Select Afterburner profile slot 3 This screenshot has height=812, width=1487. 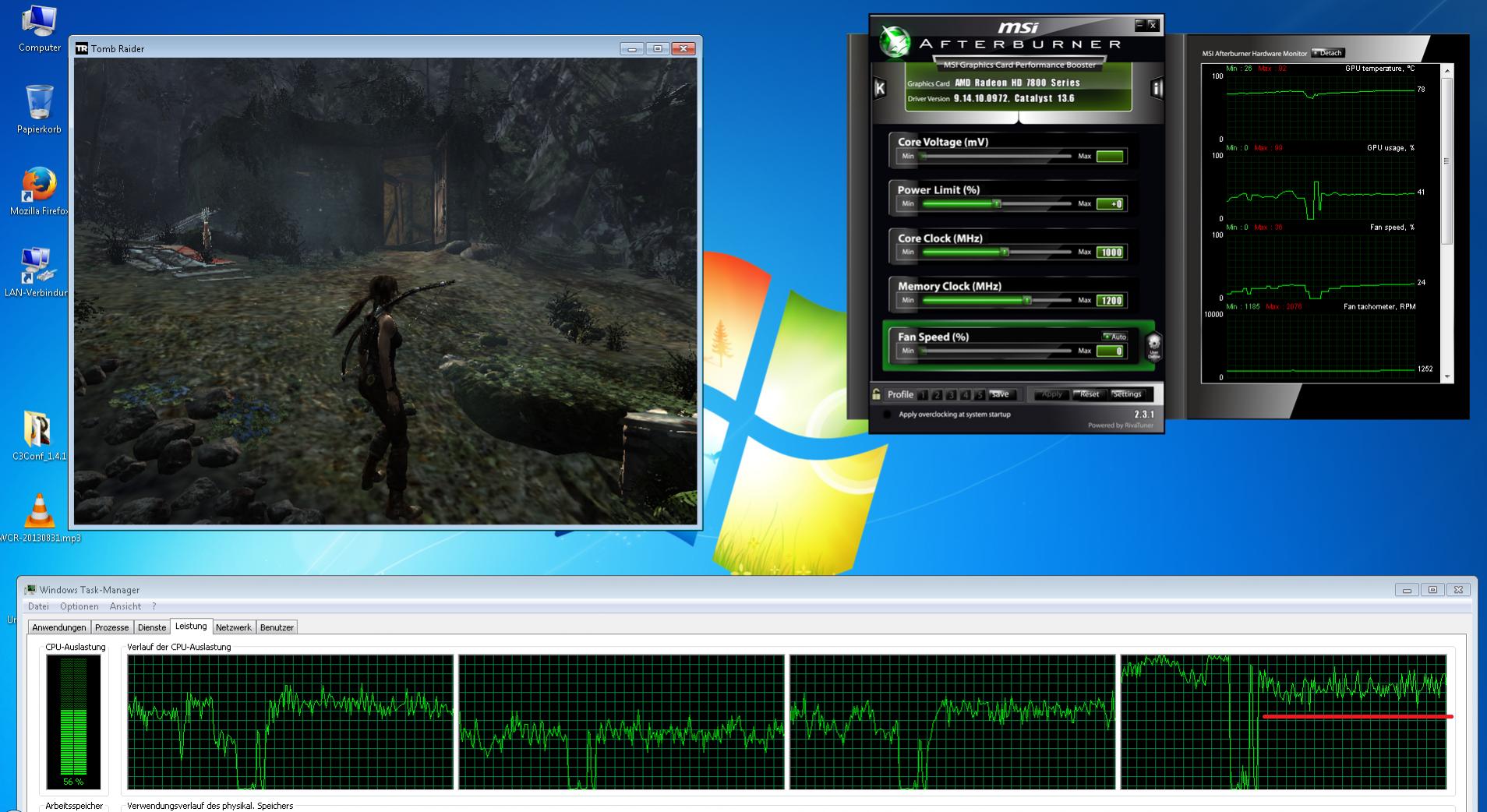[952, 395]
